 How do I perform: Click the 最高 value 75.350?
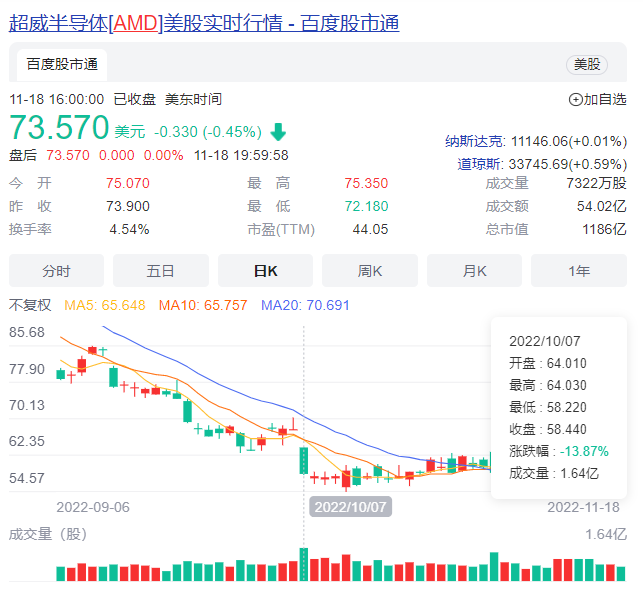(366, 183)
